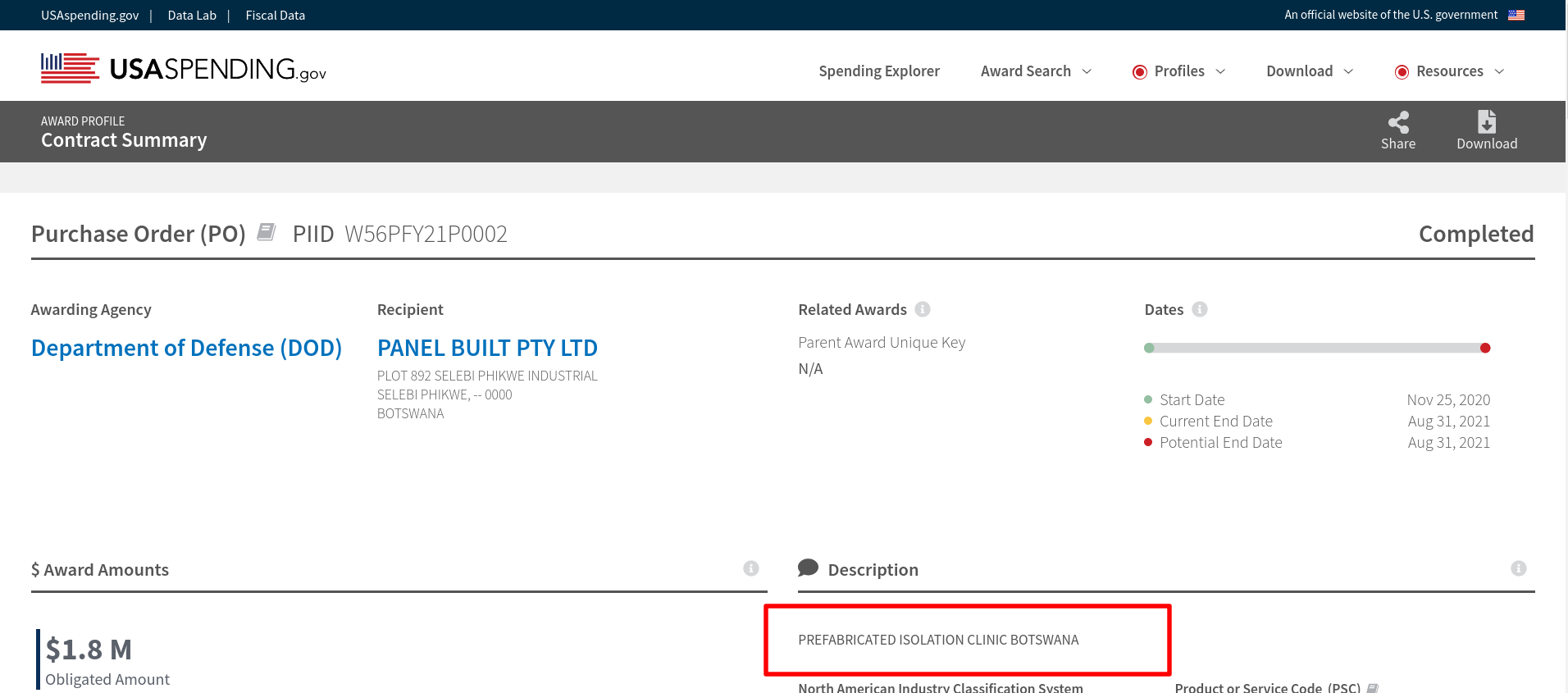Click PREFABRICATED ISOLATION CLINIC BOTSWANA description text
This screenshot has height=693, width=1568.
point(938,640)
